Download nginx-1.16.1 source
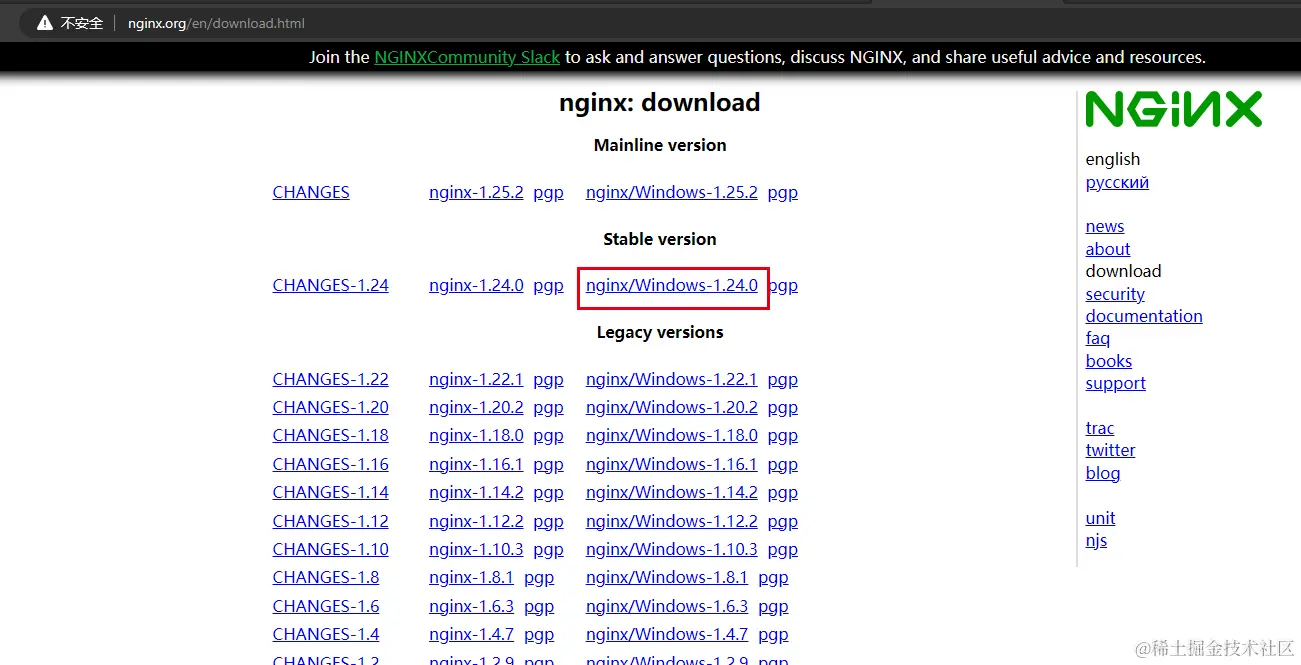Viewport: 1301px width, 665px height. coord(476,464)
